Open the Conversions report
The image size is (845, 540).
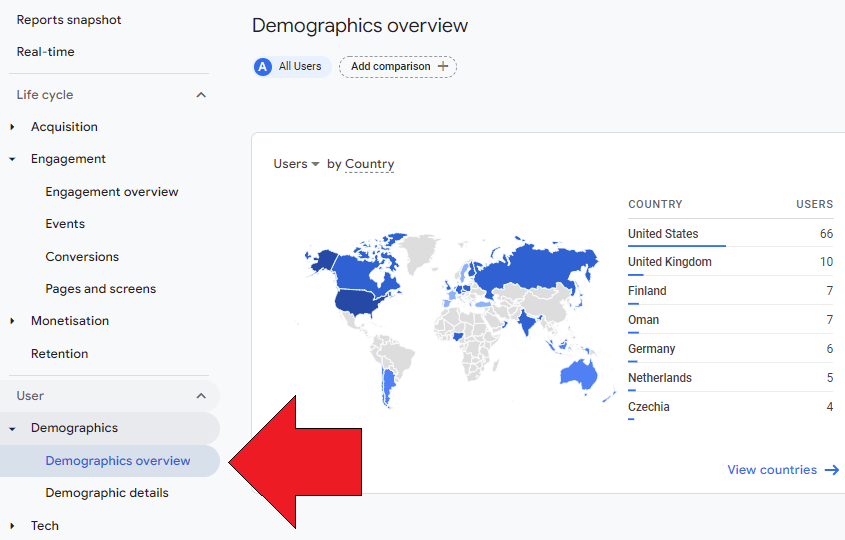82,257
